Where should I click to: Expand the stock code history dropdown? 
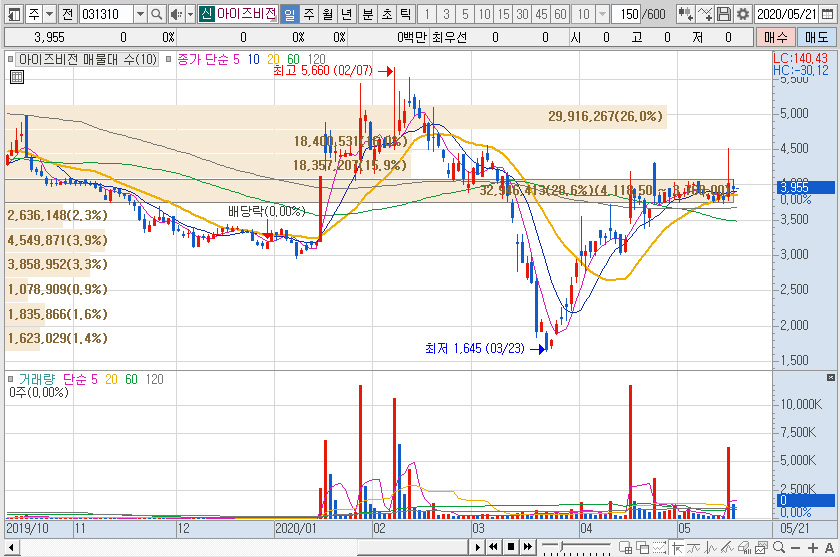click(x=140, y=14)
